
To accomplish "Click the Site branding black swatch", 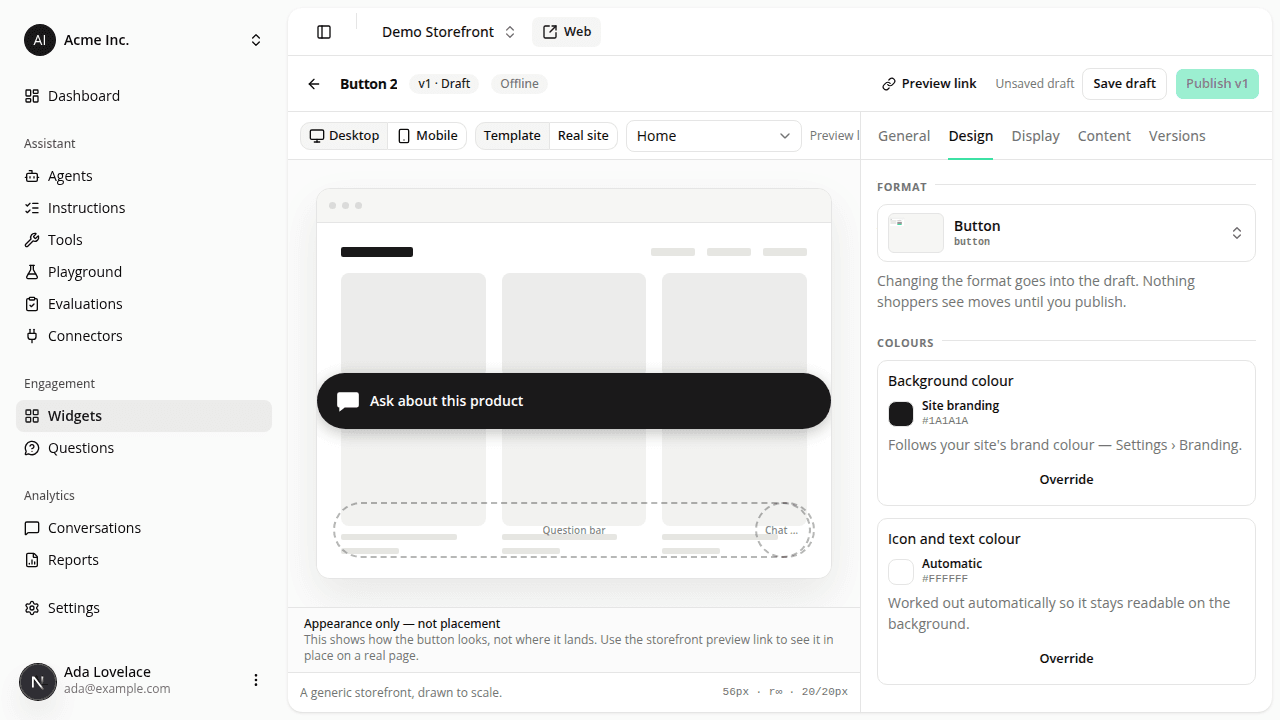I will pos(901,414).
